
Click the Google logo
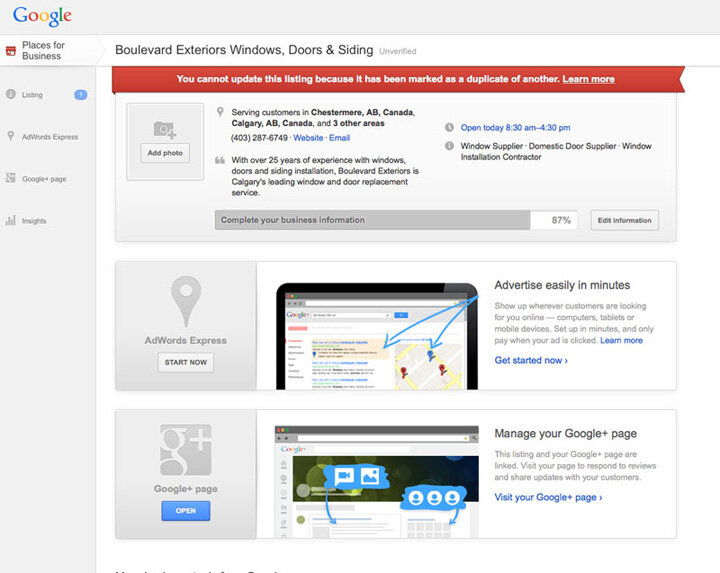click(42, 16)
